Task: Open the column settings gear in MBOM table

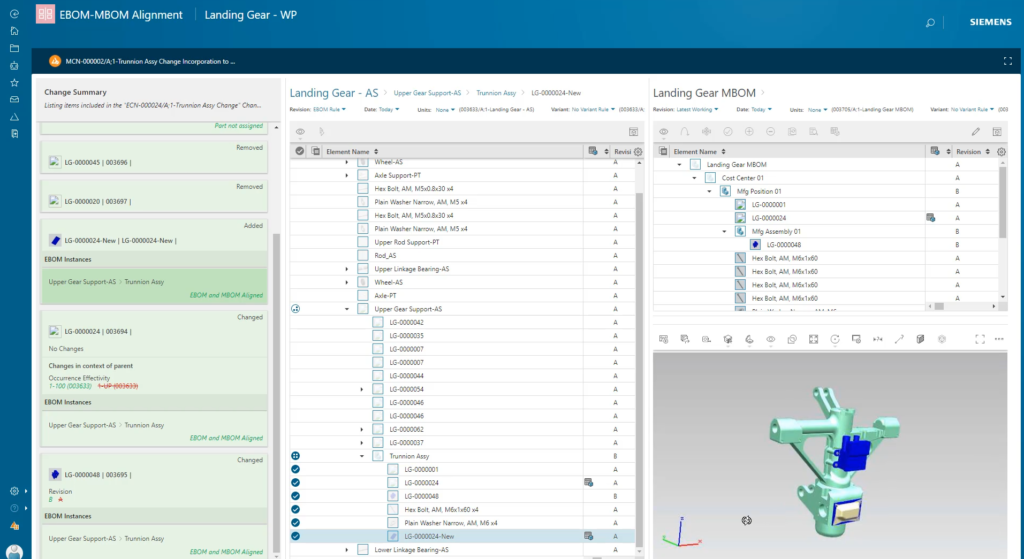Action: pyautogui.click(x=1001, y=152)
